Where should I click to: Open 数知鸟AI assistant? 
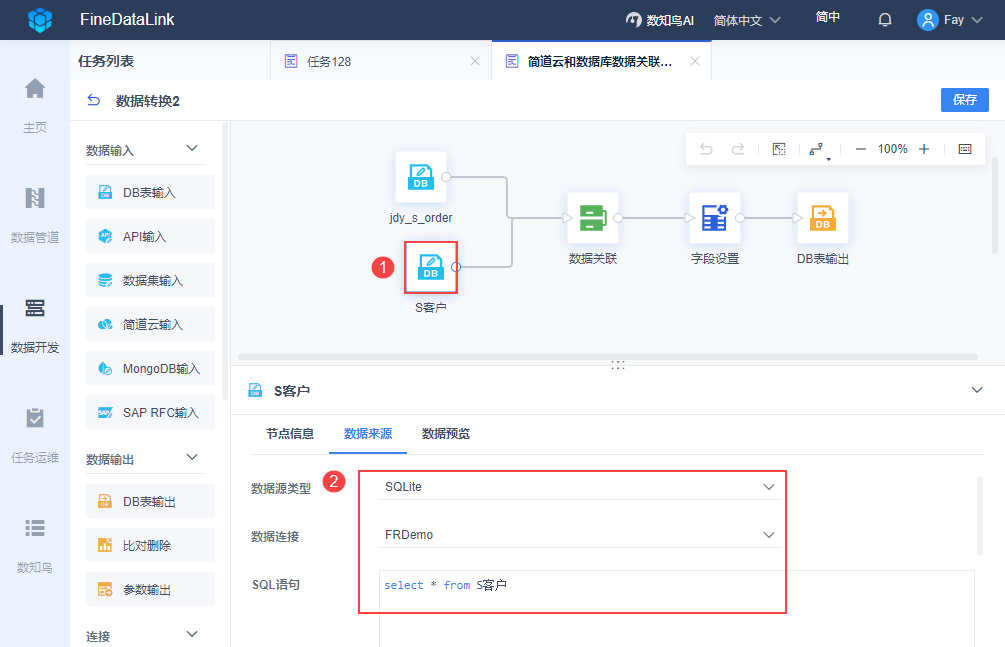(660, 20)
